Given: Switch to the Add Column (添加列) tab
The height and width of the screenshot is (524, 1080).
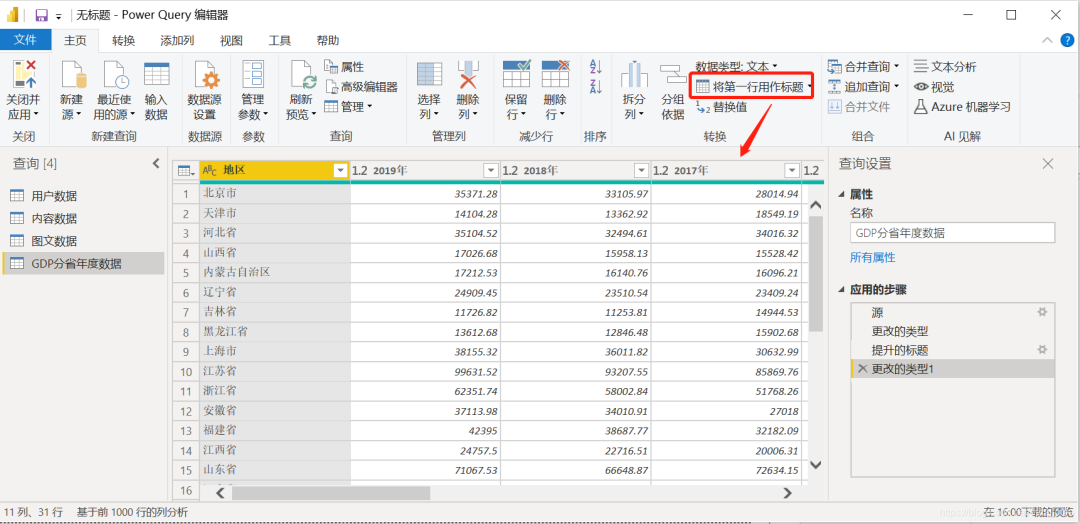Looking at the screenshot, I should [177, 40].
